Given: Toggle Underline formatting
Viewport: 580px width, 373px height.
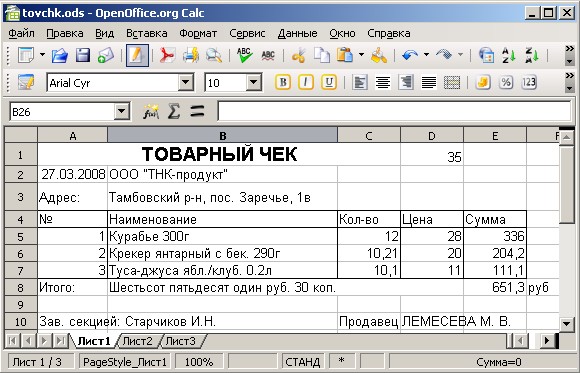Looking at the screenshot, I should pos(328,82).
